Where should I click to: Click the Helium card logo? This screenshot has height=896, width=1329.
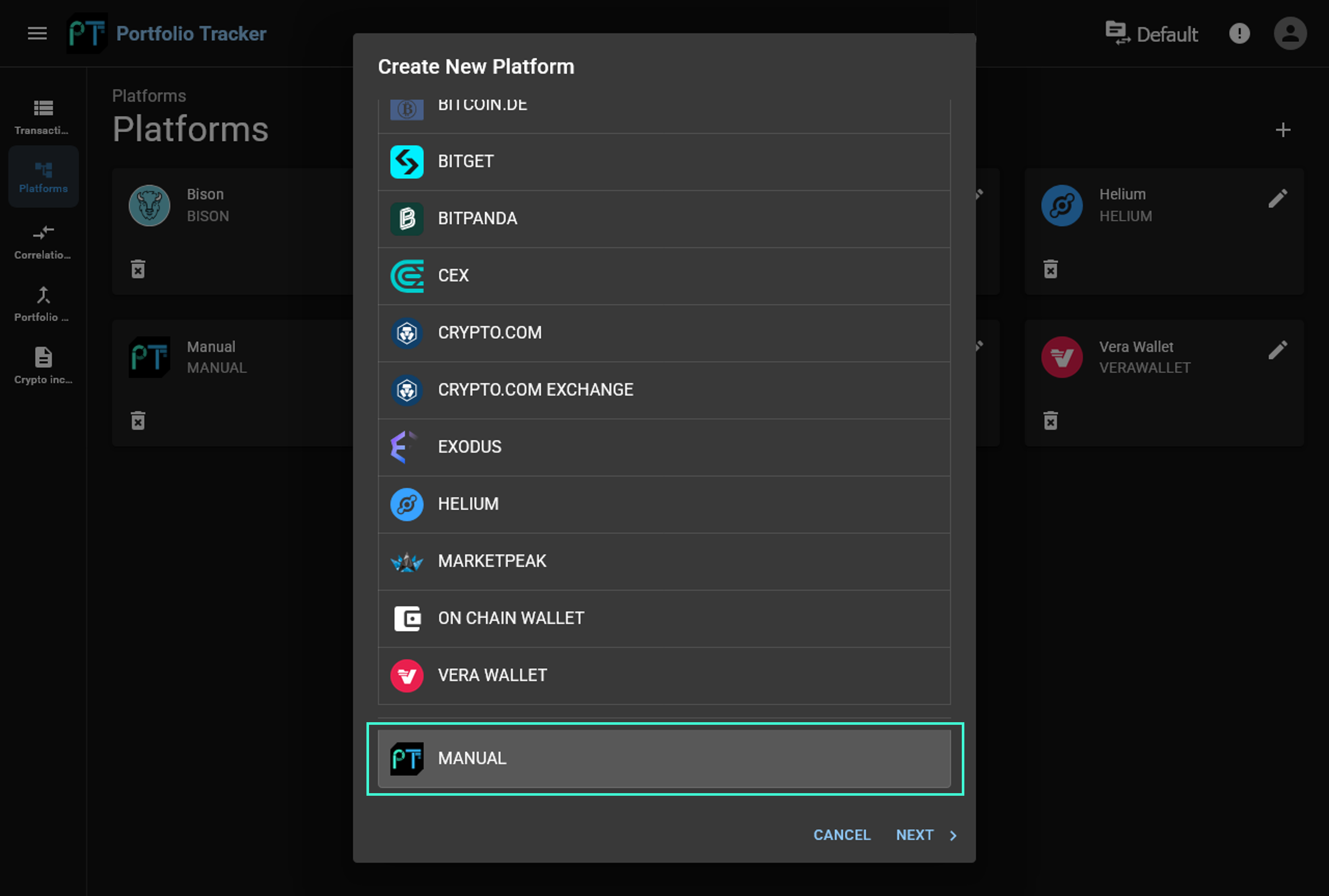[1061, 205]
